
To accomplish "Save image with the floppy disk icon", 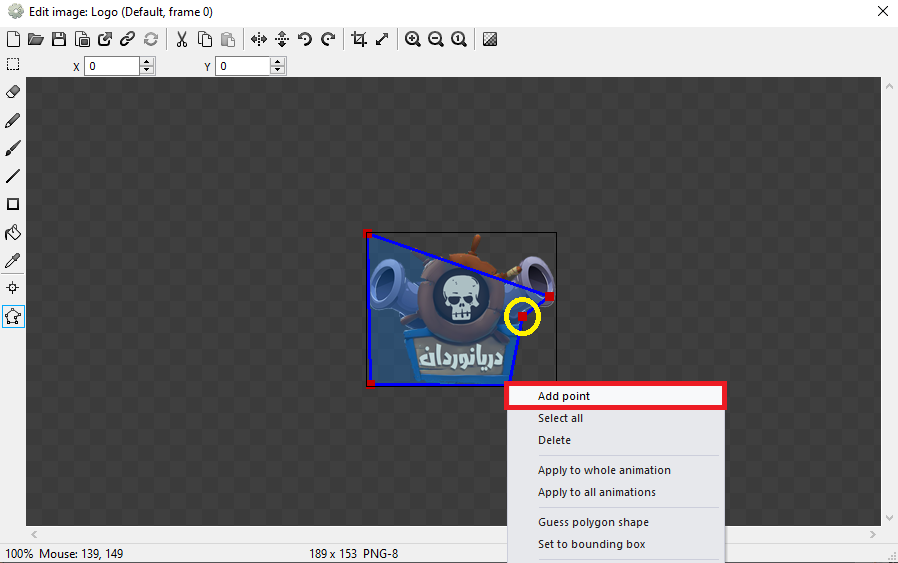I will pos(58,39).
